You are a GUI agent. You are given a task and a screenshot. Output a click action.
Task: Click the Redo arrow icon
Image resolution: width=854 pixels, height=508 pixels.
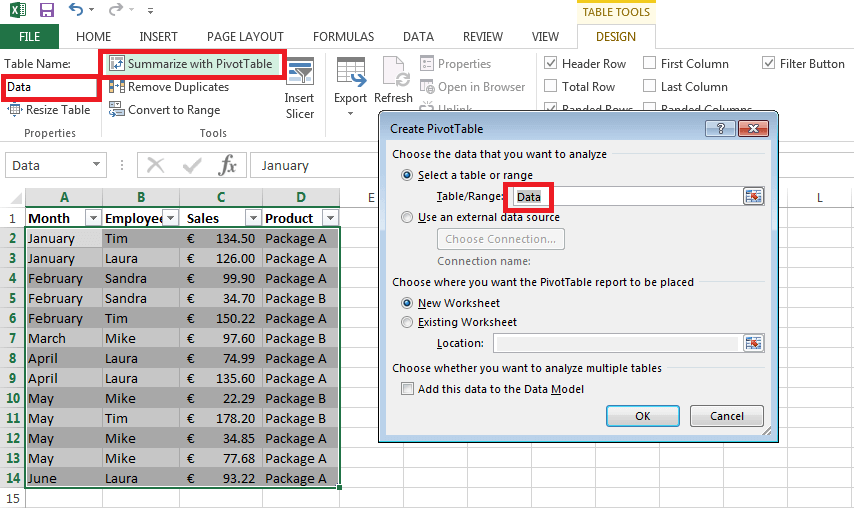[x=115, y=9]
